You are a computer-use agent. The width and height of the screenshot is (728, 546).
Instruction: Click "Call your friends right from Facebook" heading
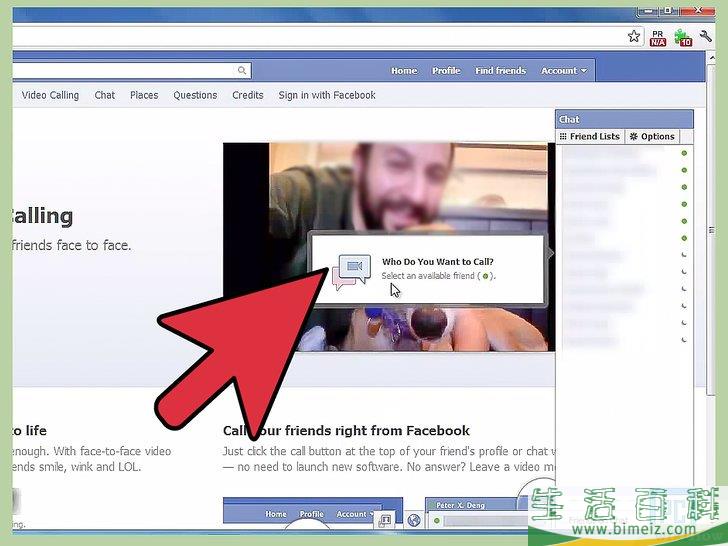coord(346,430)
